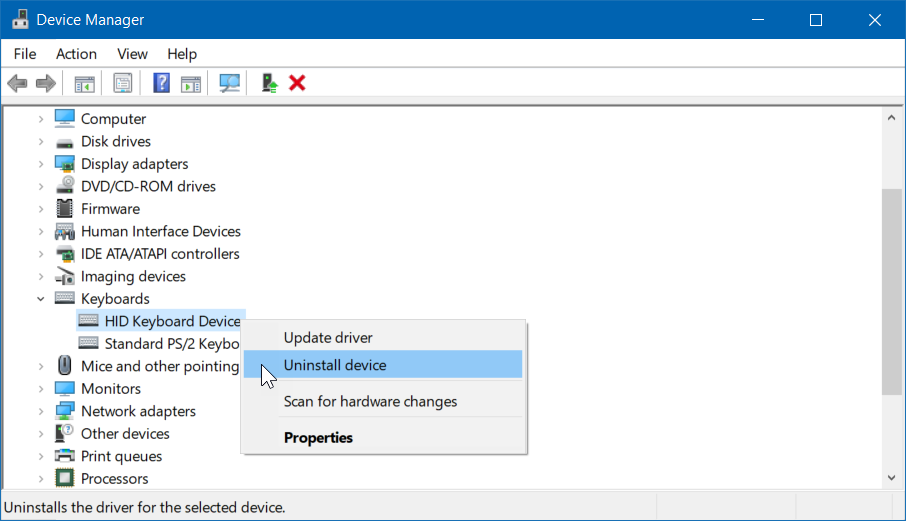Select the Human Interface Devices item
This screenshot has height=521, width=906.
(x=160, y=231)
